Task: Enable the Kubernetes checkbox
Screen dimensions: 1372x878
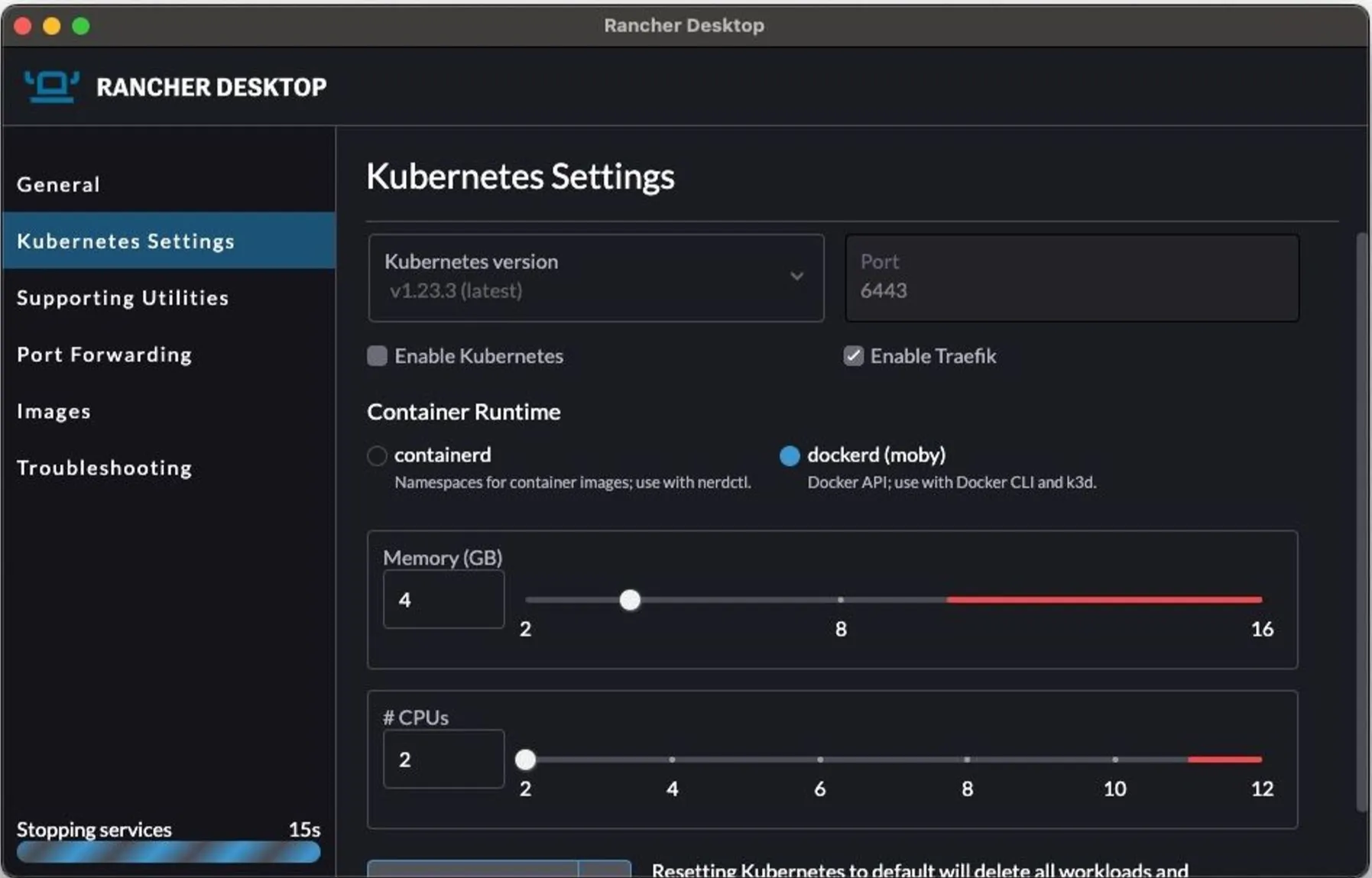Action: 376,355
